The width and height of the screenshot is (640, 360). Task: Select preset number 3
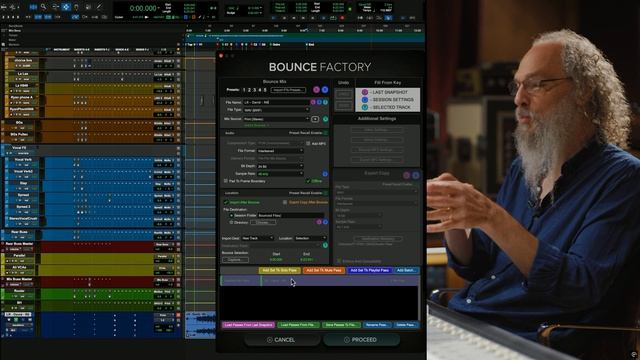pyautogui.click(x=255, y=90)
